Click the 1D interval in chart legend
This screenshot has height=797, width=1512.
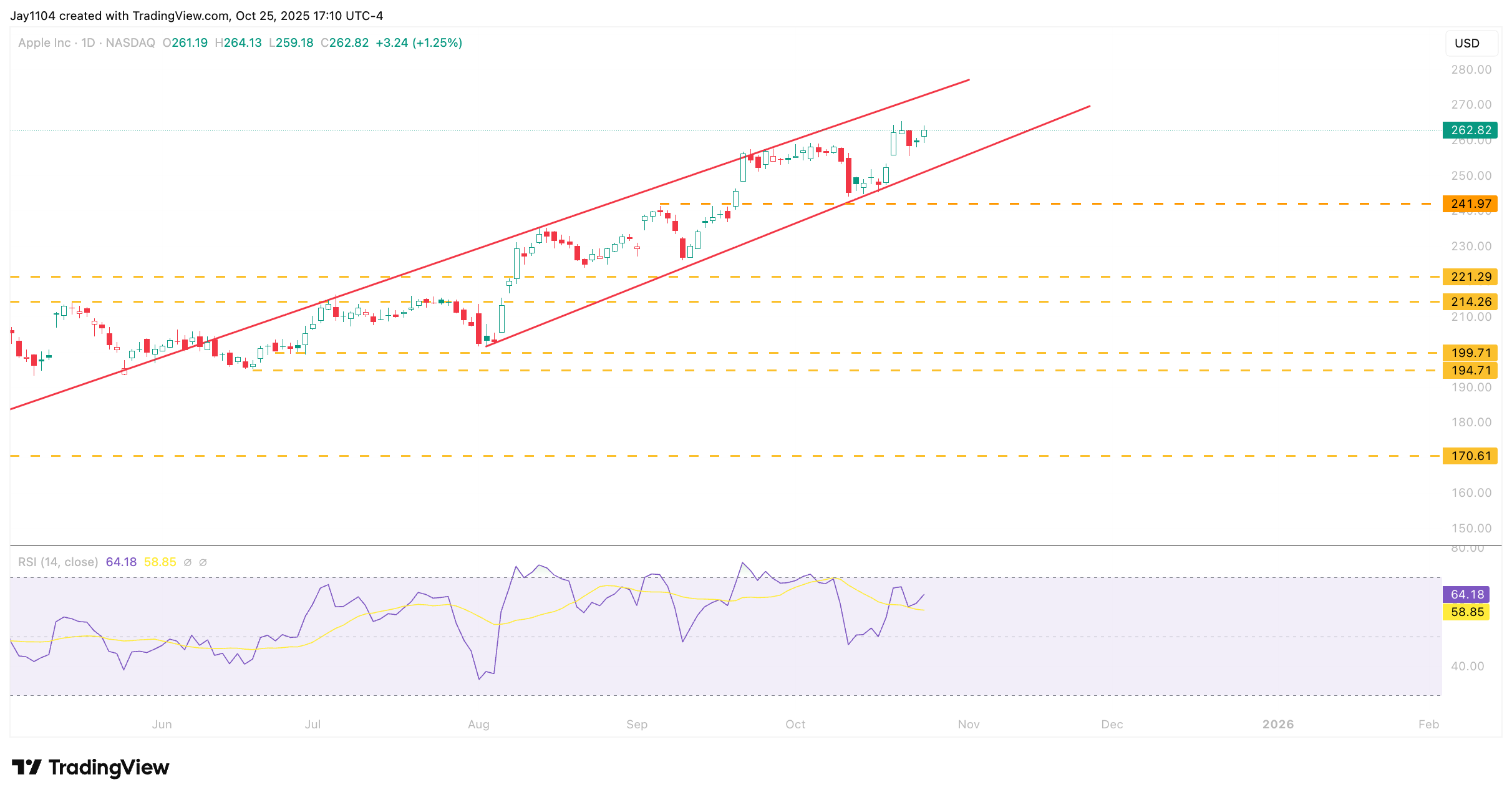[x=88, y=42]
